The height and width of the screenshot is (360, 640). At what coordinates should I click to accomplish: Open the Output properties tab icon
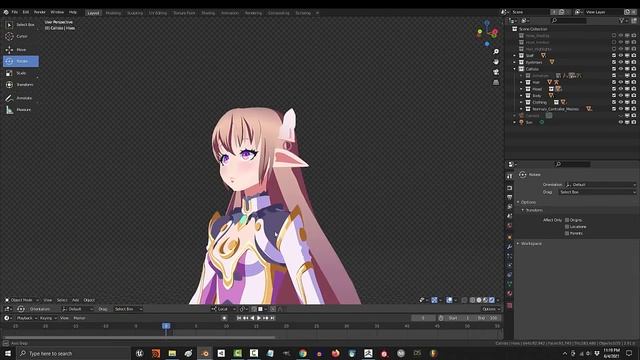(509, 198)
